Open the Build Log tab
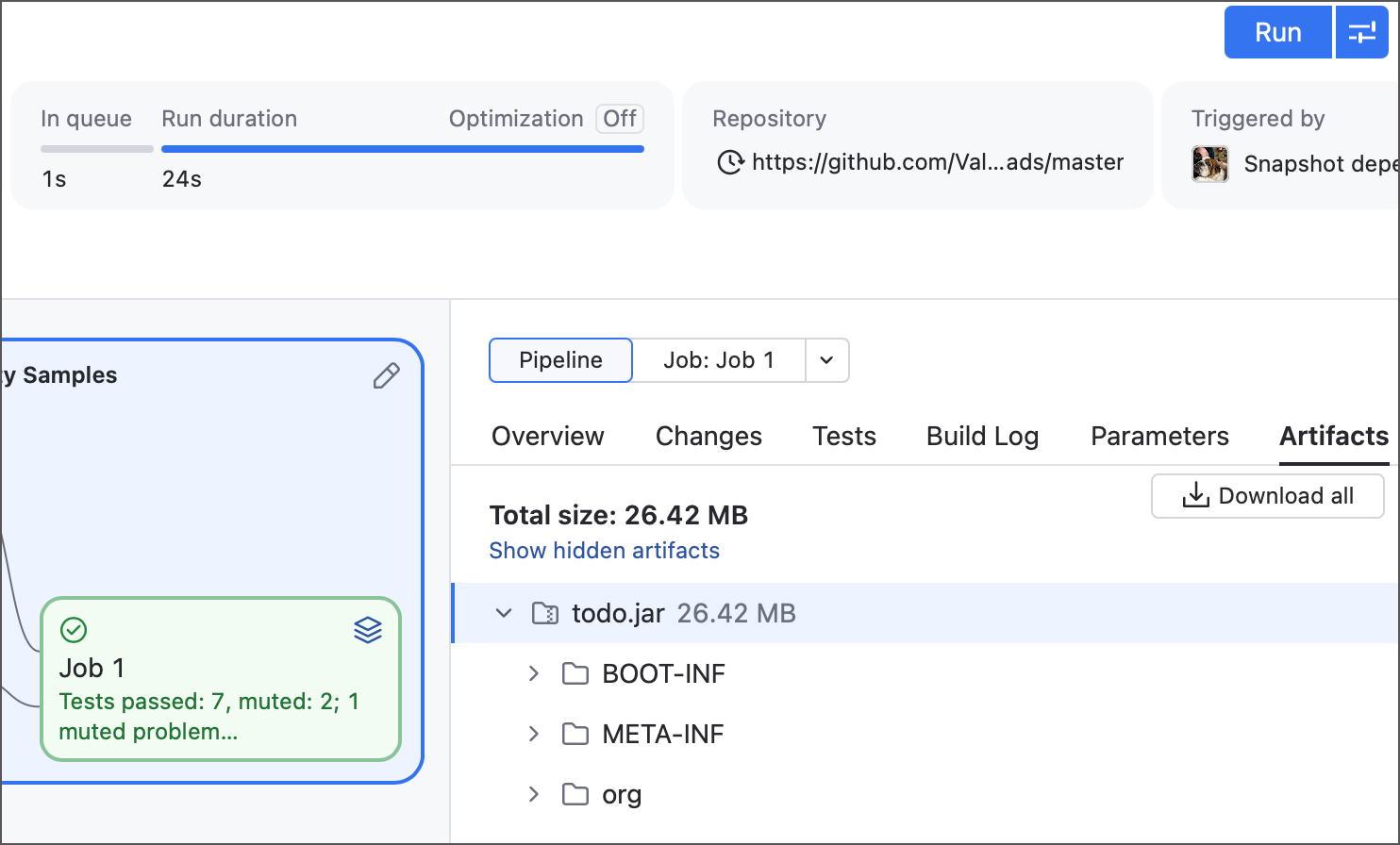 click(x=982, y=436)
